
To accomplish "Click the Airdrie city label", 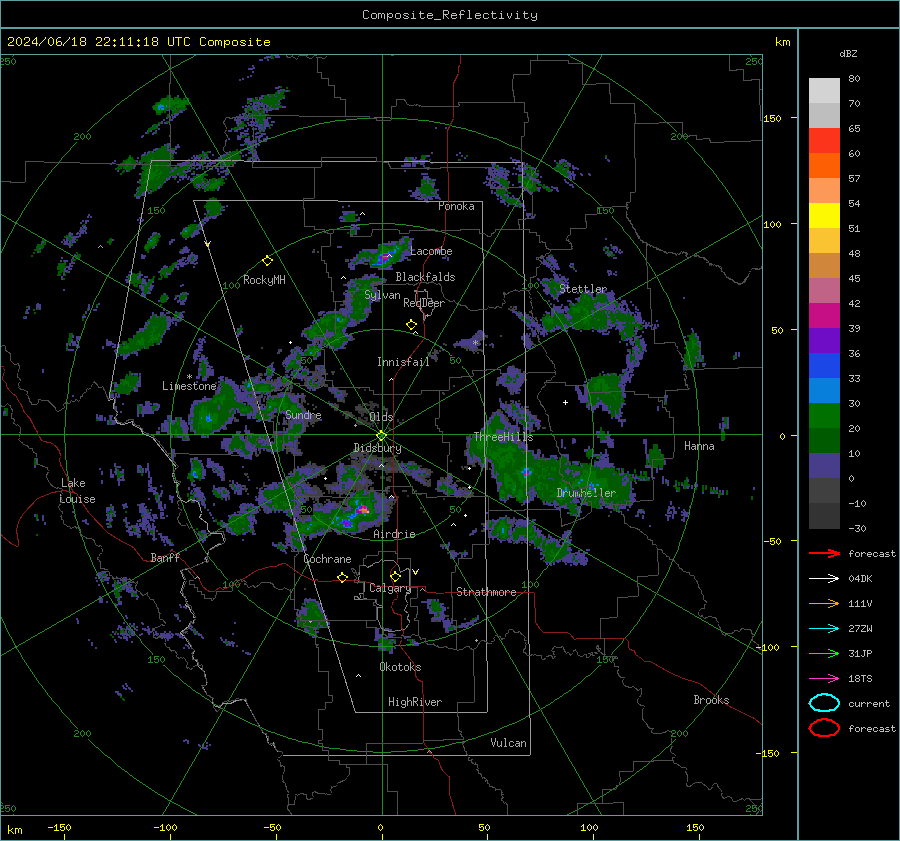I will click(x=394, y=534).
